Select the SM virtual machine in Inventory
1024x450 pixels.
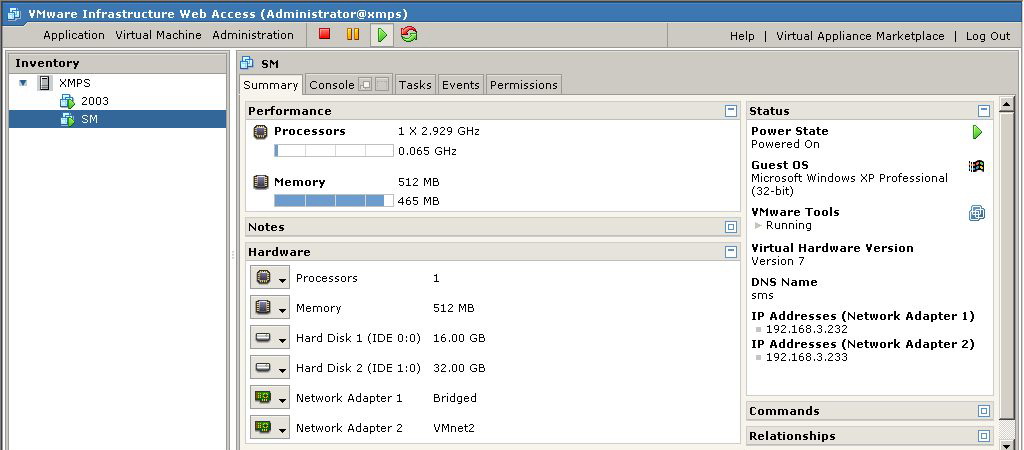pyautogui.click(x=118, y=120)
